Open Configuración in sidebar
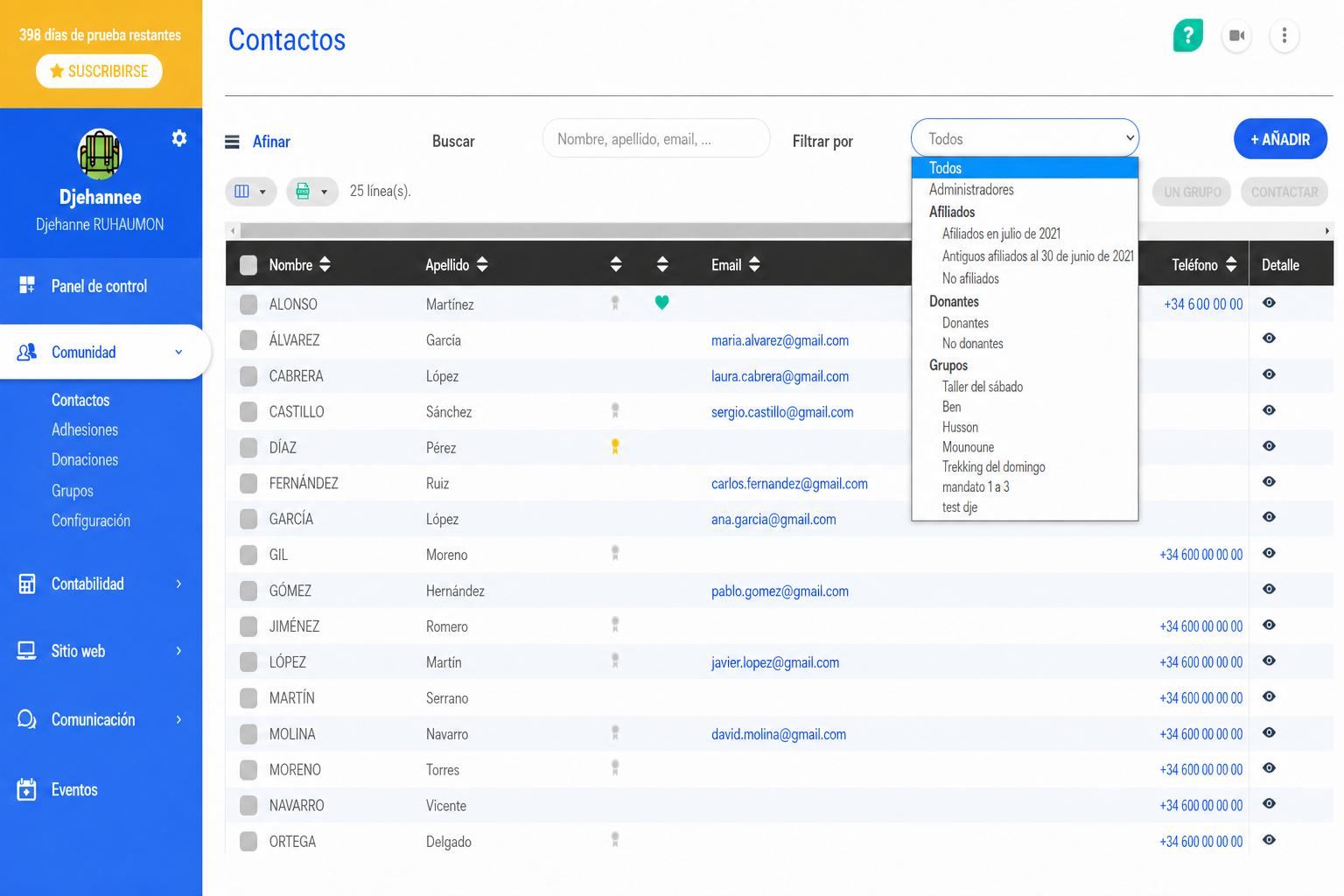Screen dimensions: 1344x896 [x=91, y=521]
